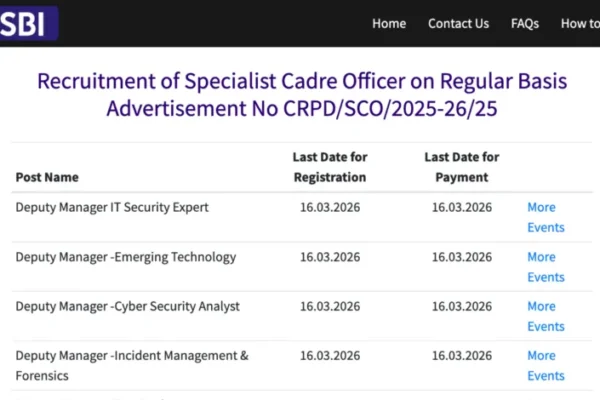
Task: Click payment date for Cyber Security Analyst
Action: pos(461,306)
